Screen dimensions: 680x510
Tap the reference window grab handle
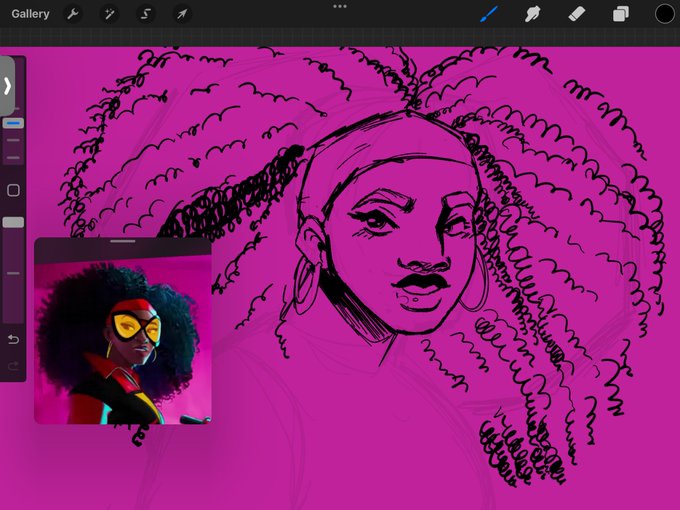point(123,241)
